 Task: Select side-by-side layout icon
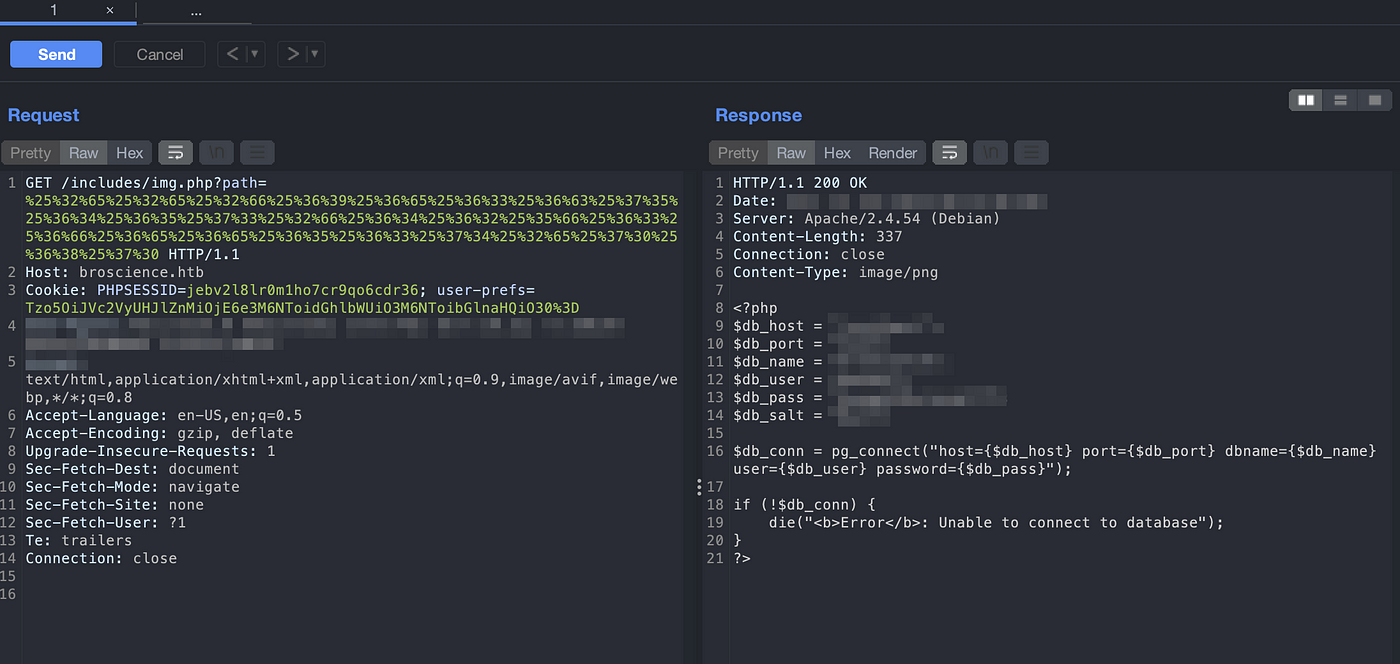click(1306, 100)
